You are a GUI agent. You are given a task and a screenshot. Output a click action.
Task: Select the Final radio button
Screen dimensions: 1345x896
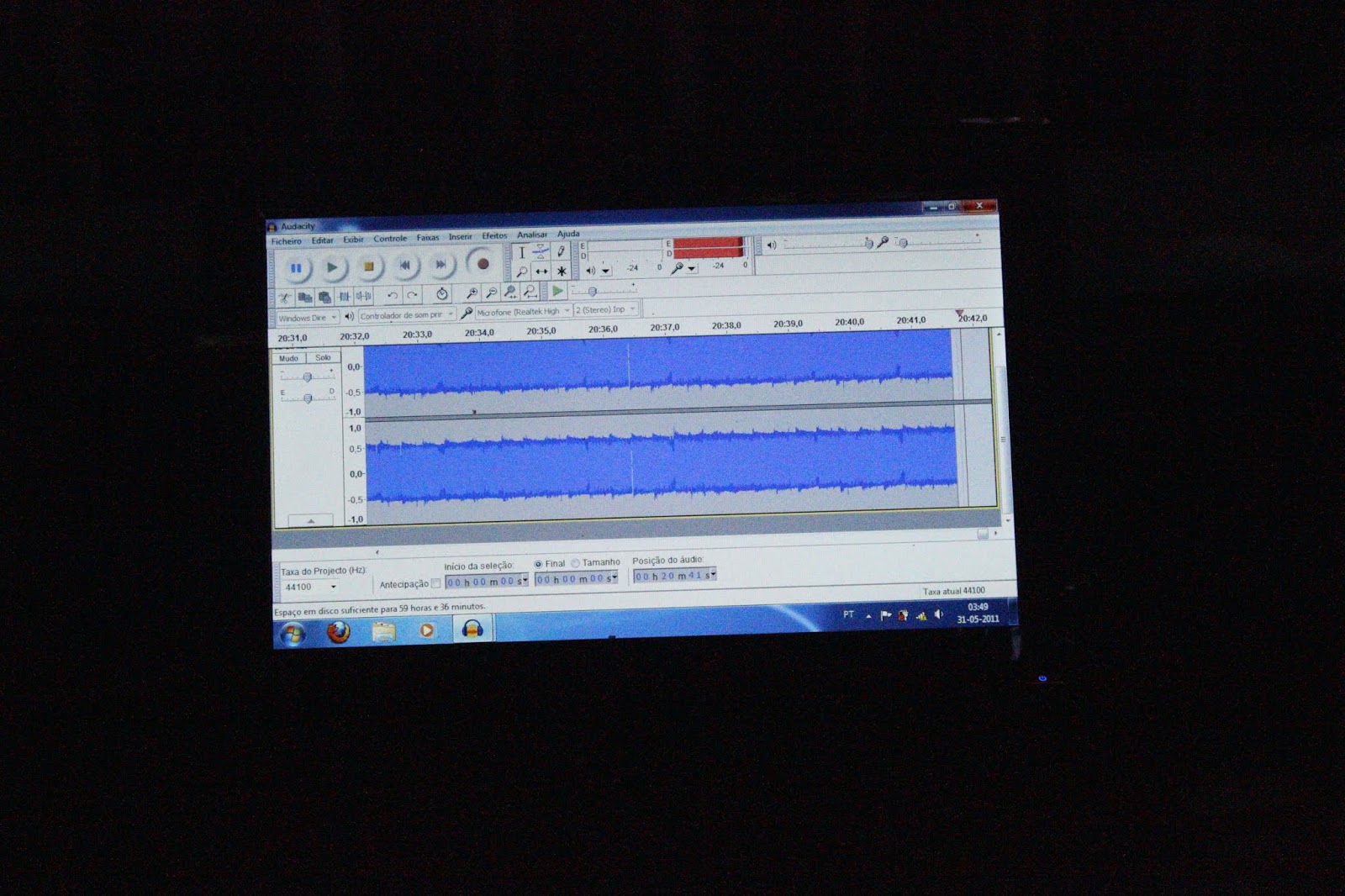click(538, 564)
